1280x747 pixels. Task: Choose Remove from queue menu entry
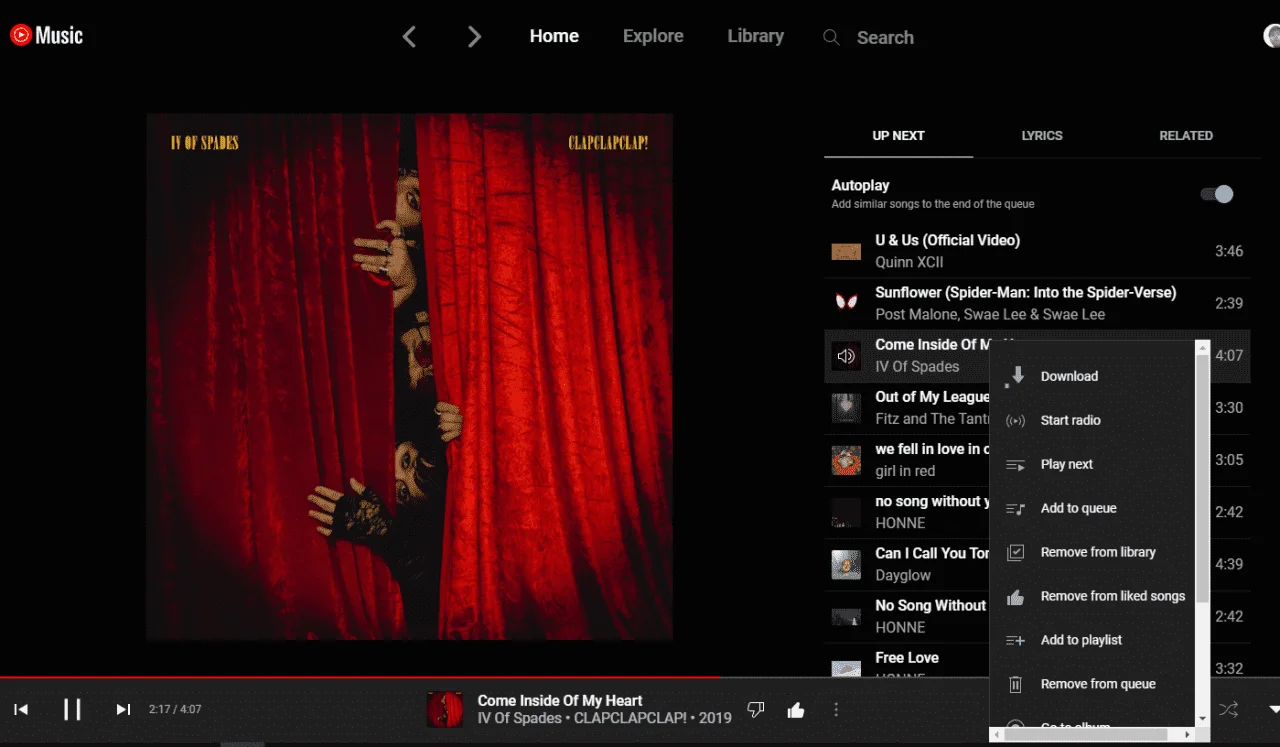tap(1098, 684)
